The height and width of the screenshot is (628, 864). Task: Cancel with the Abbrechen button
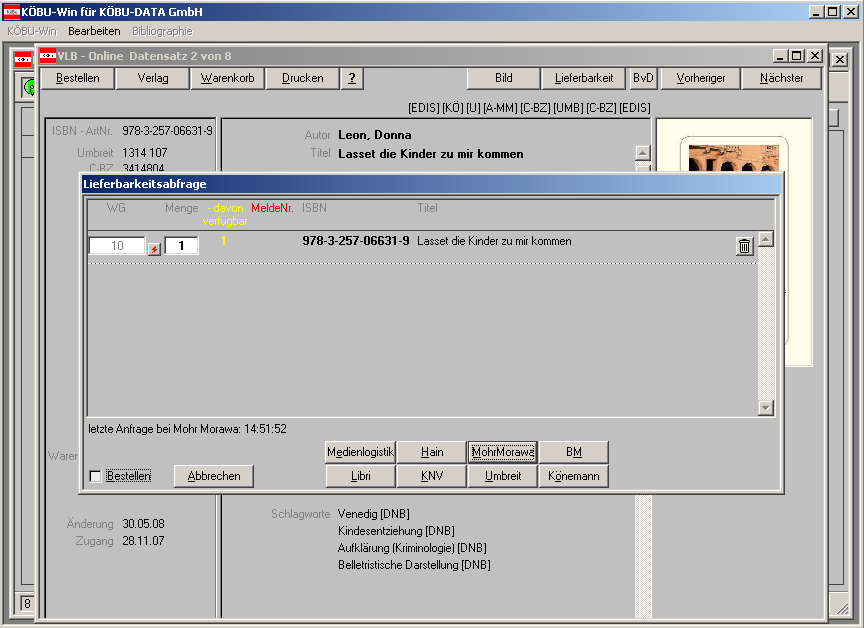(x=214, y=476)
